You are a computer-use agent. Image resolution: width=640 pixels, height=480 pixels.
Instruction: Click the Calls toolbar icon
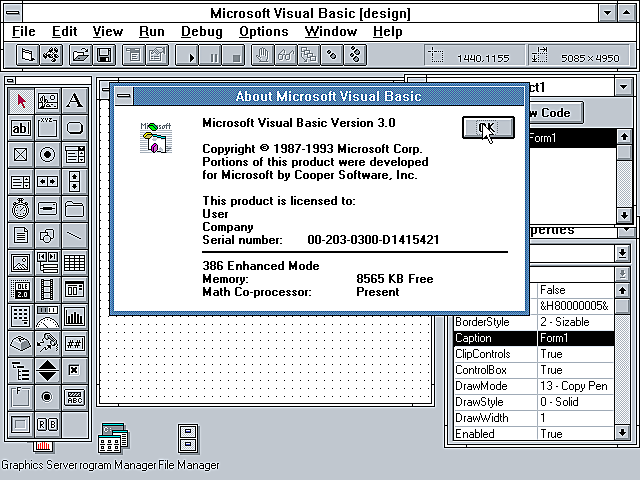click(309, 55)
